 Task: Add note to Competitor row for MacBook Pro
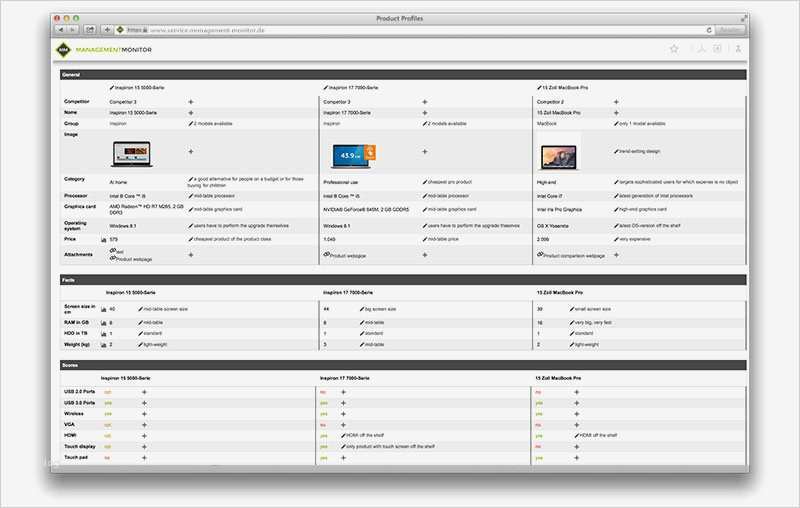pyautogui.click(x=616, y=102)
